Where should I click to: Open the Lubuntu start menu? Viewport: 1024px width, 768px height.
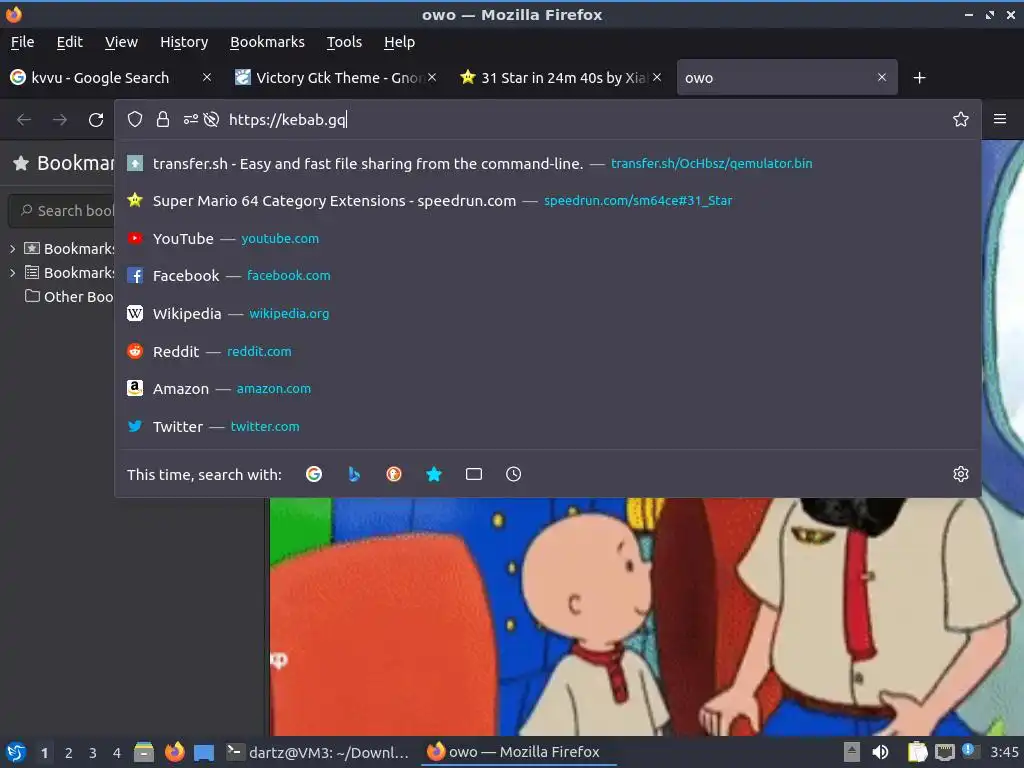pyautogui.click(x=16, y=752)
